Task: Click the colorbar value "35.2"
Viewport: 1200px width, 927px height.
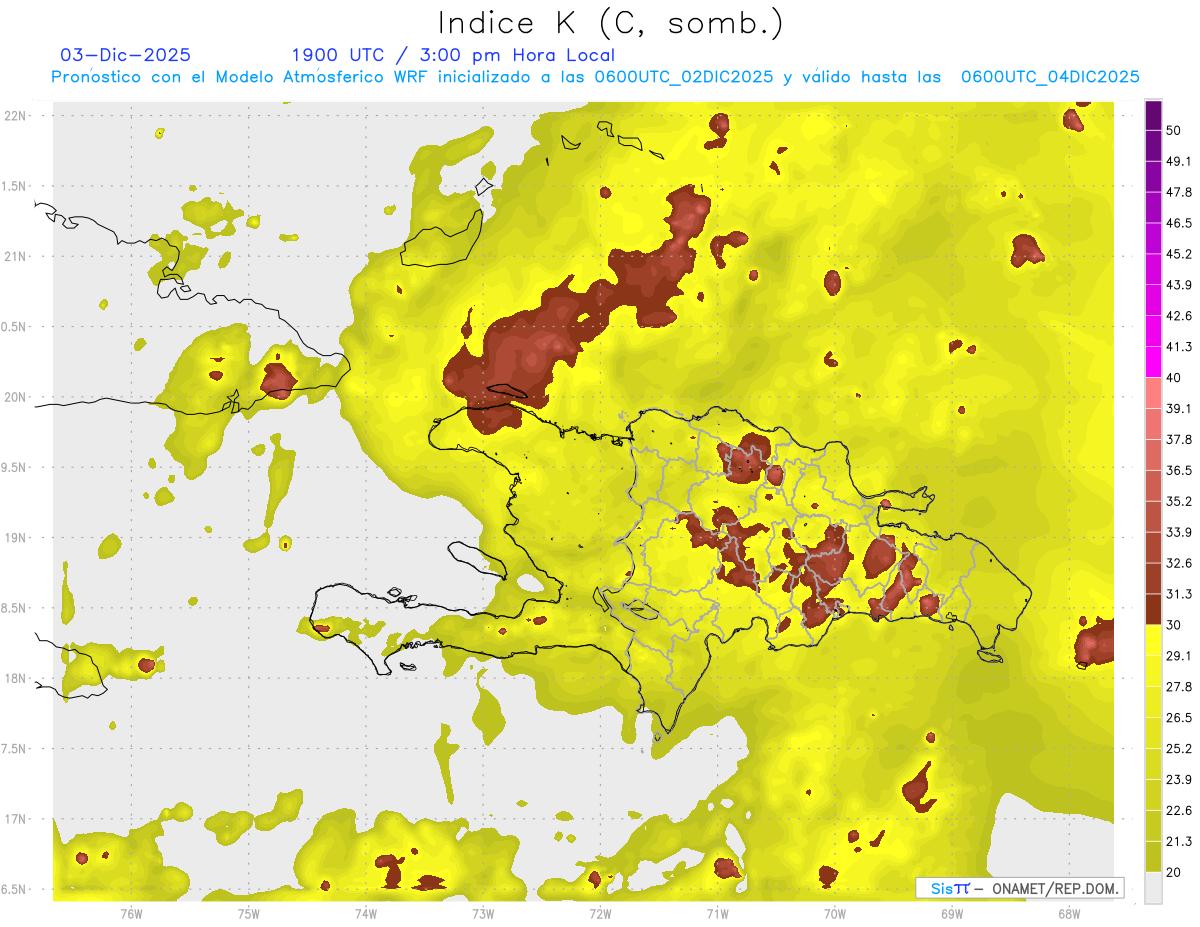Action: (1179, 501)
